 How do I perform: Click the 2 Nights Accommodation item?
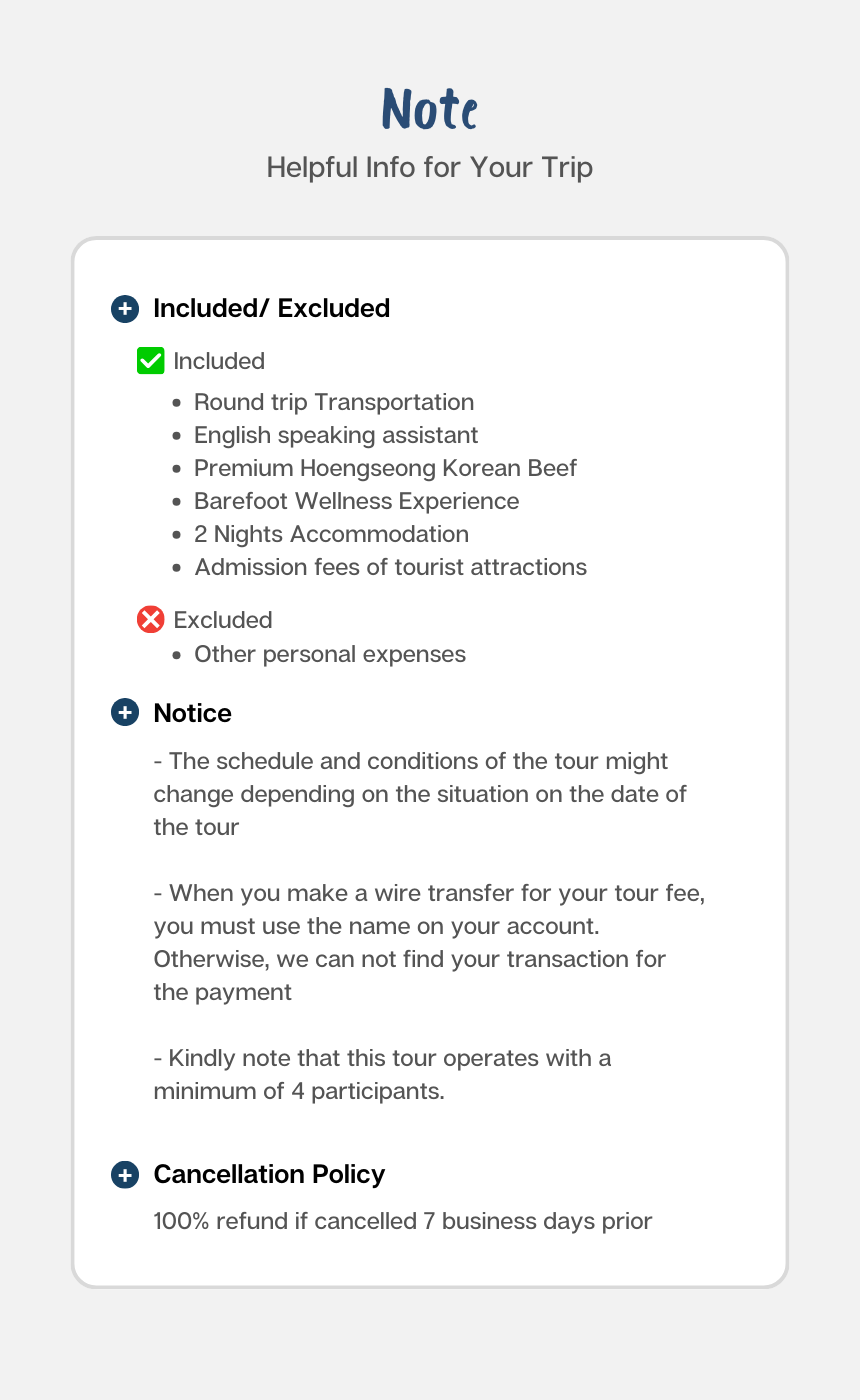point(331,534)
